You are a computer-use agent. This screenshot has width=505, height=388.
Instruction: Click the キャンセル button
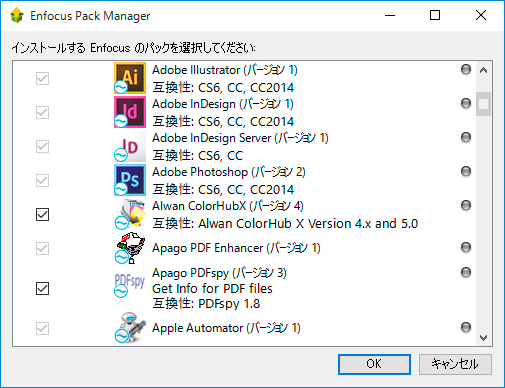click(x=455, y=364)
